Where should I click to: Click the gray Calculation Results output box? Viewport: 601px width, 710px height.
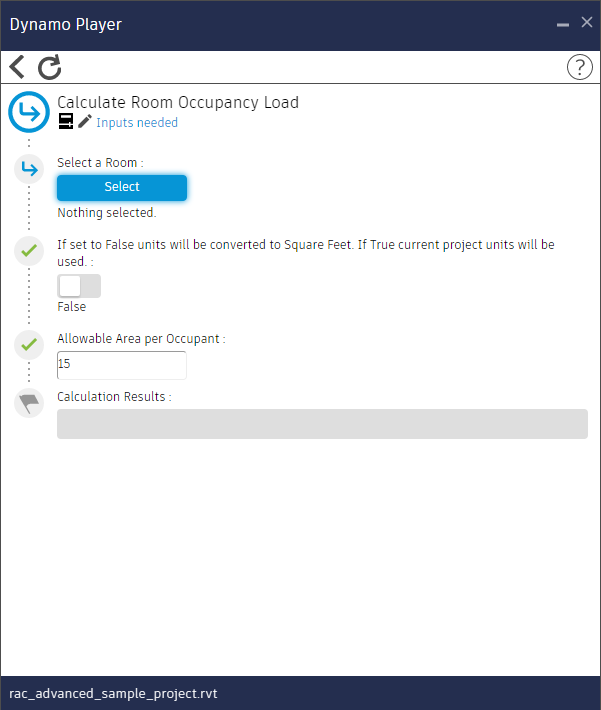[322, 424]
